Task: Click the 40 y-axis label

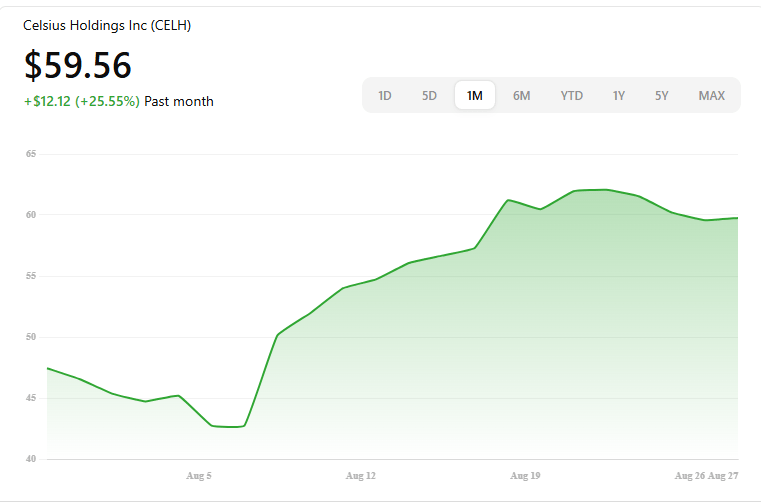Action: coord(31,459)
